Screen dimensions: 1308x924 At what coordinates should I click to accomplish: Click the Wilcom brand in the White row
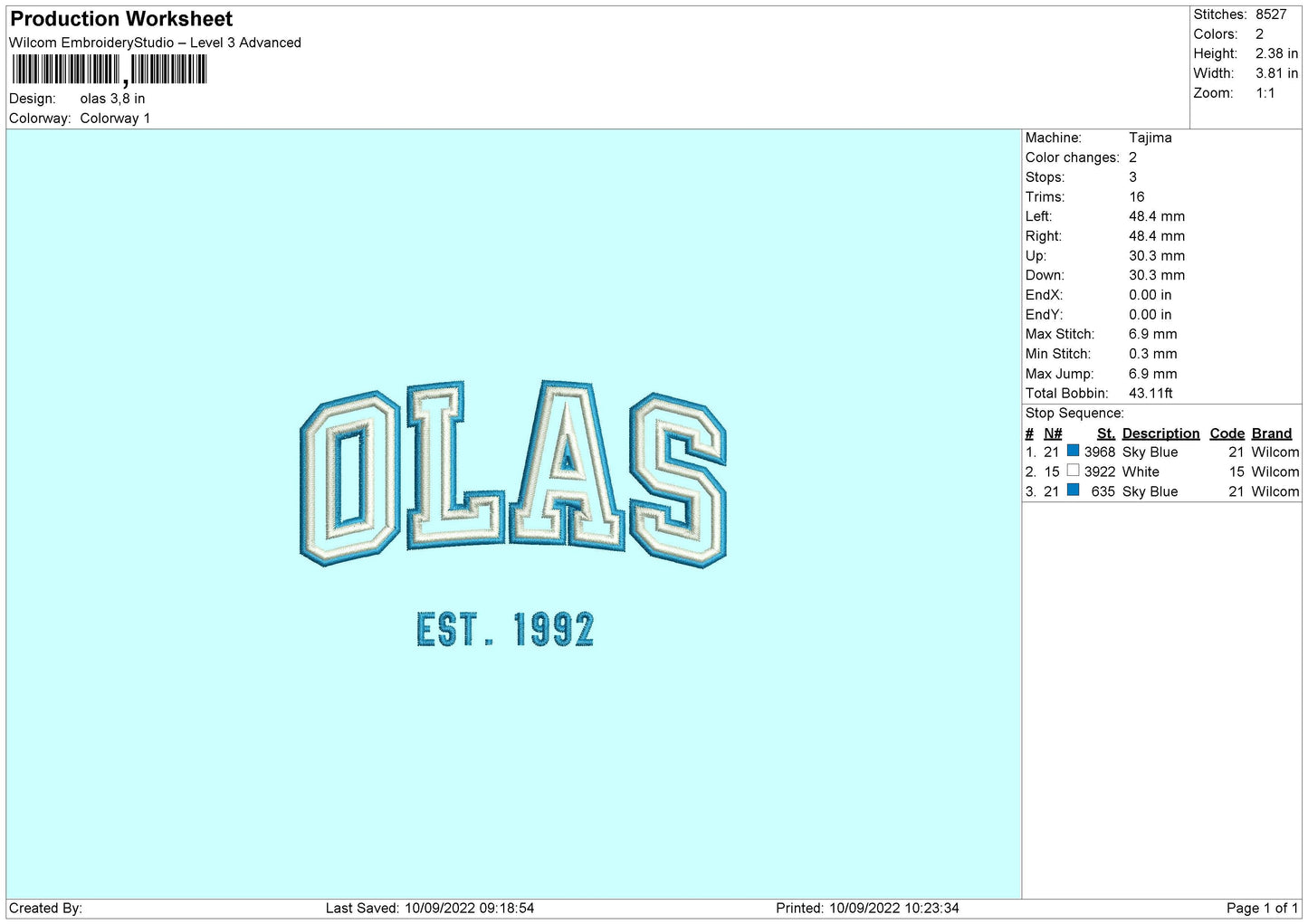pyautogui.click(x=1275, y=472)
